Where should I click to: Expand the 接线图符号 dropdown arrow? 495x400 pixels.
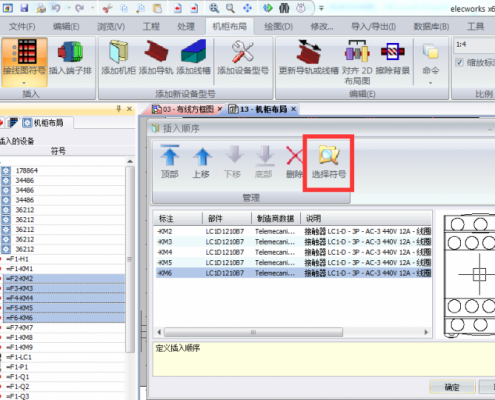[24, 83]
